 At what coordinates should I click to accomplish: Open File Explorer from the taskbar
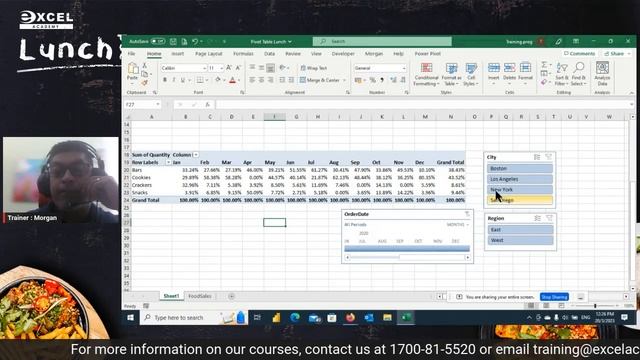click(x=387, y=318)
